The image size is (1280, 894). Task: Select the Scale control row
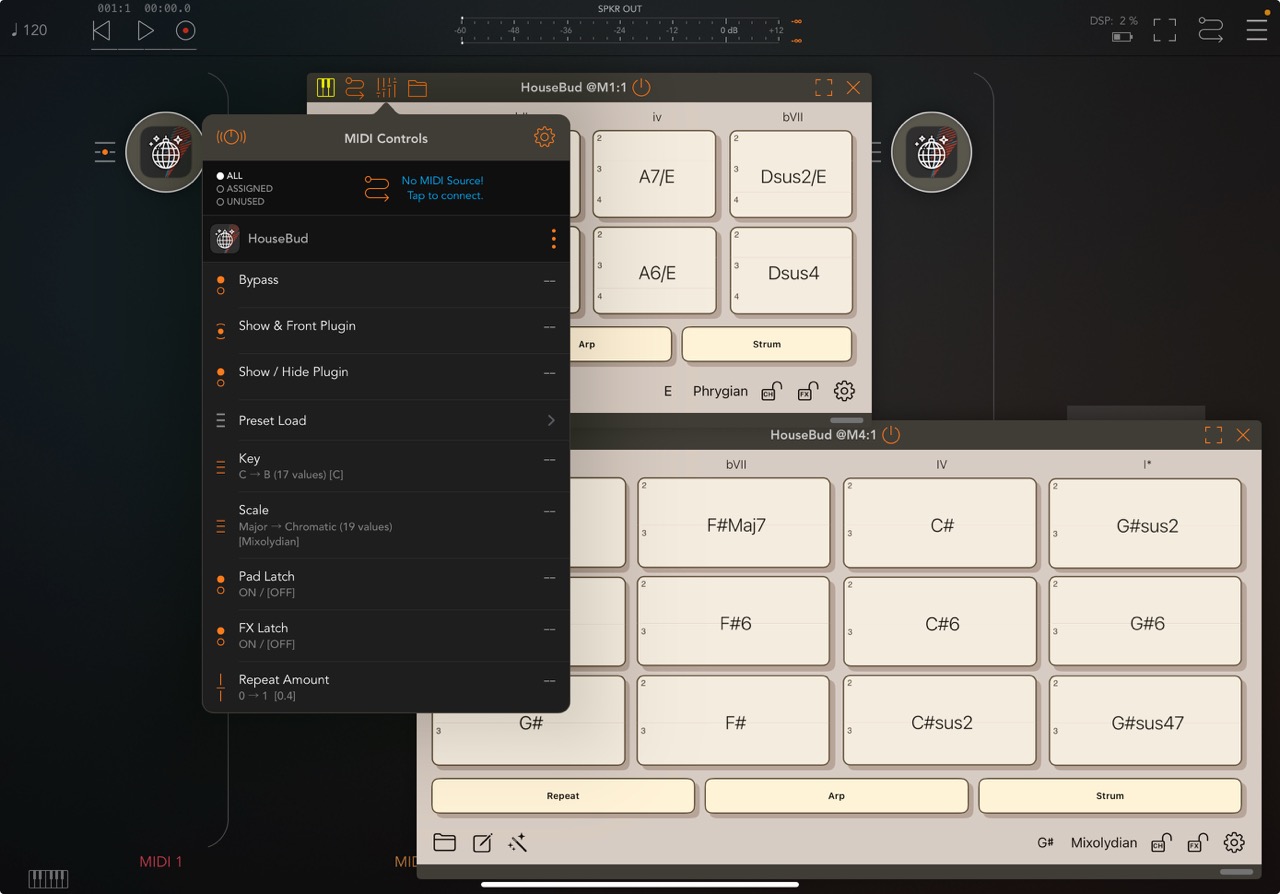click(x=386, y=525)
